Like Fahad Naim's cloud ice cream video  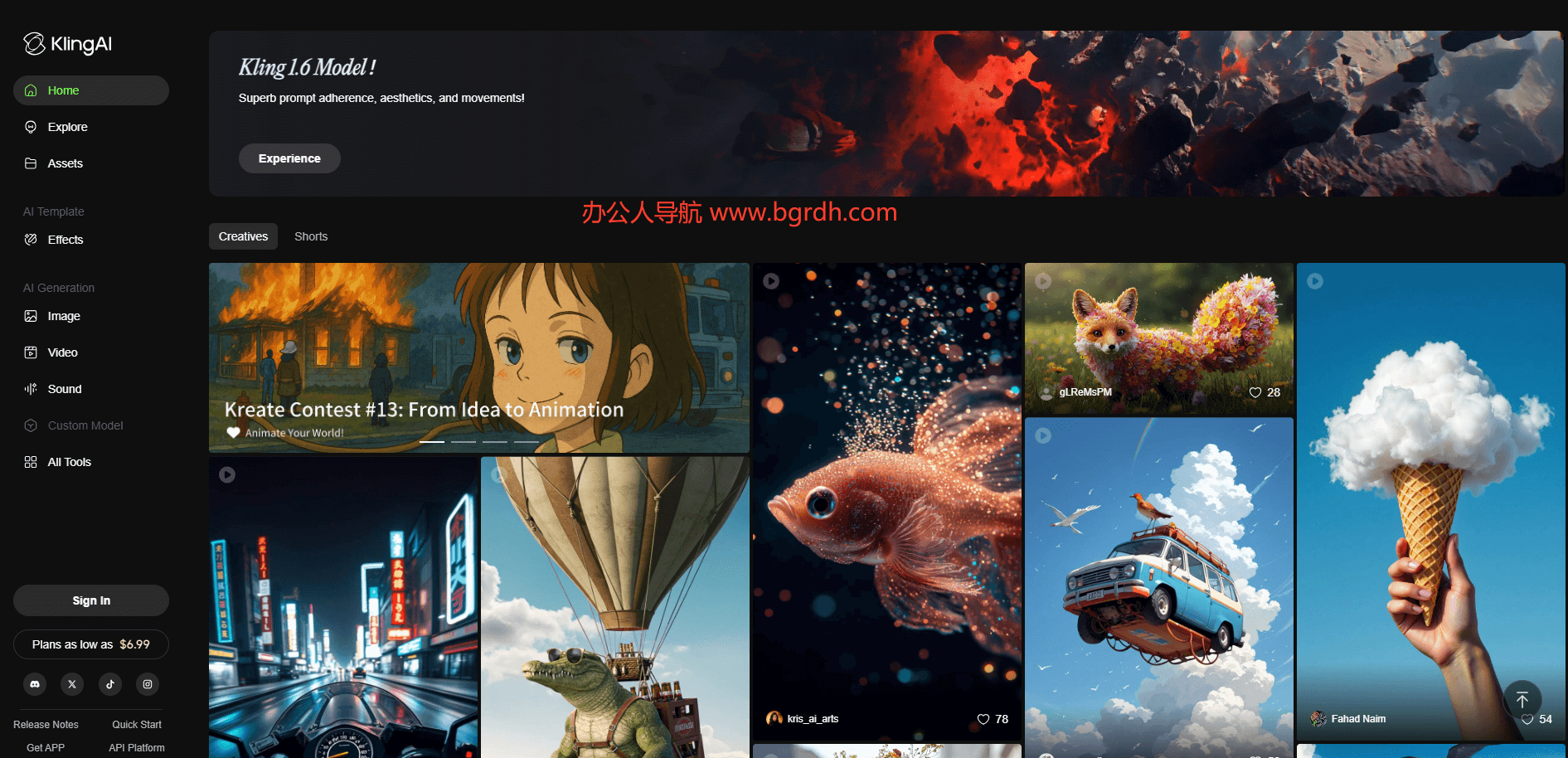1527,720
